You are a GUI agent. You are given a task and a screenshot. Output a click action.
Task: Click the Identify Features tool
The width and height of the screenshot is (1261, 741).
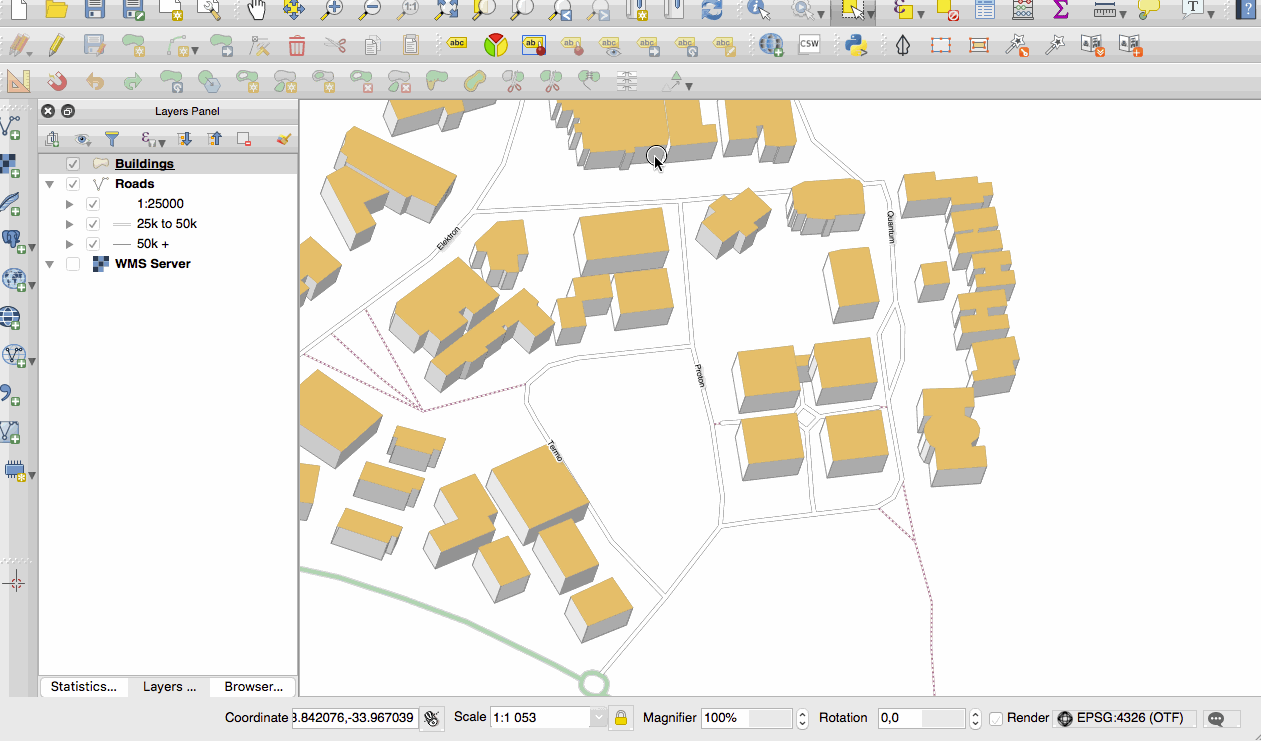[x=759, y=10]
